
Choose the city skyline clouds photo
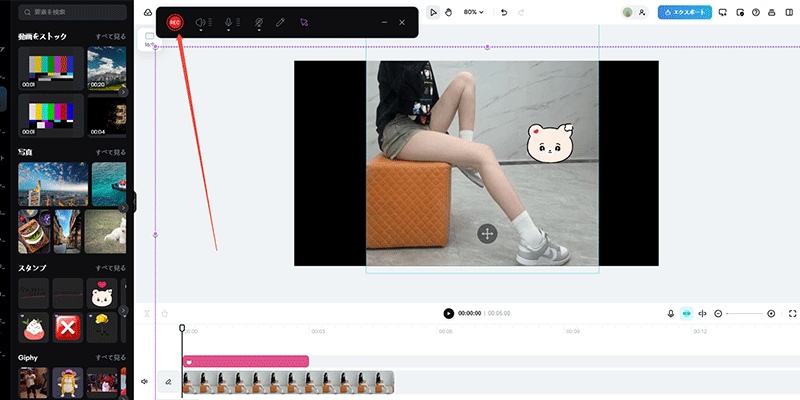pyautogui.click(x=53, y=184)
